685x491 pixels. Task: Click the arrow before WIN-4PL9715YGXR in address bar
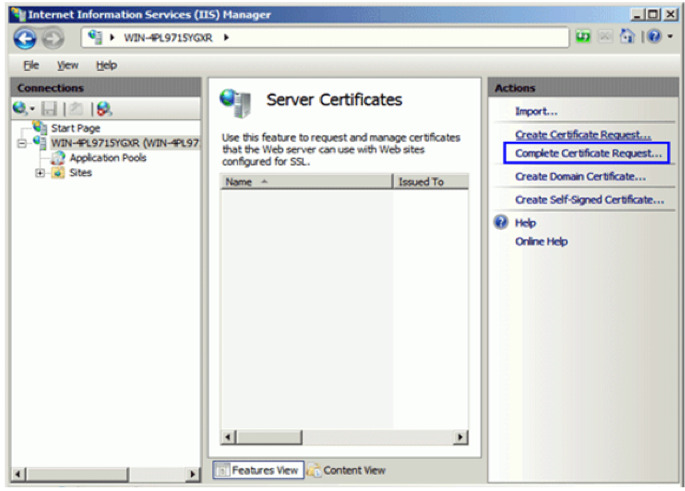(x=112, y=38)
